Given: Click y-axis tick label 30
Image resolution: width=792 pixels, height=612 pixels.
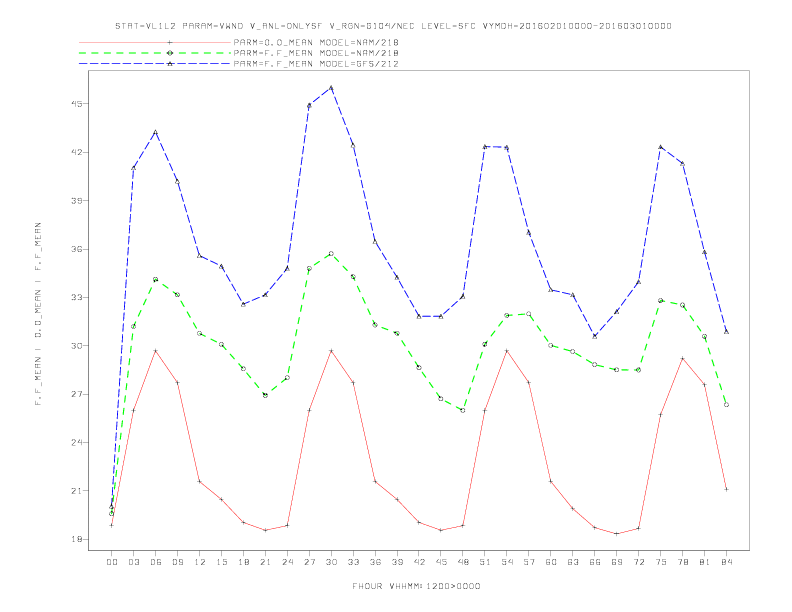Looking at the screenshot, I should pos(76,346).
